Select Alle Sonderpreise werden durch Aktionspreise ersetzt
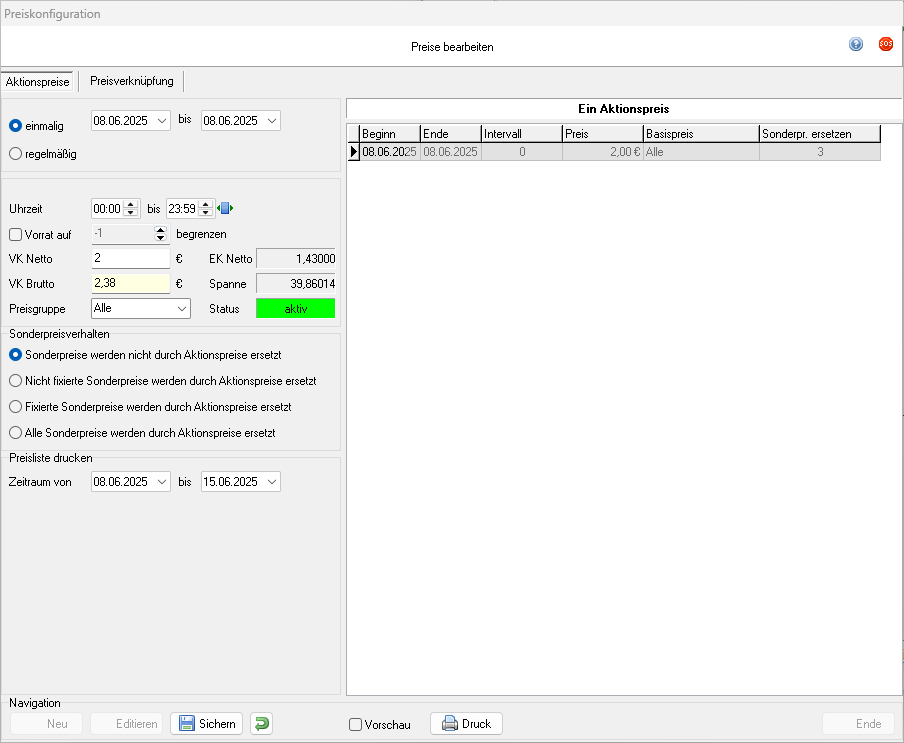The image size is (904, 743). pos(15,433)
